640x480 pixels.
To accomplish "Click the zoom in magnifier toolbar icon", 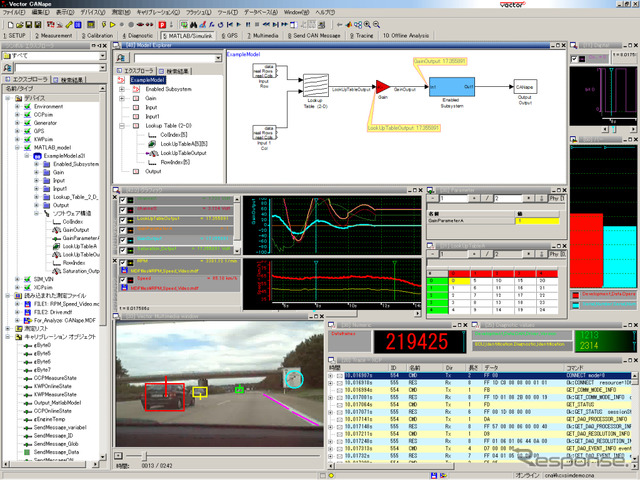I will coord(367,25).
